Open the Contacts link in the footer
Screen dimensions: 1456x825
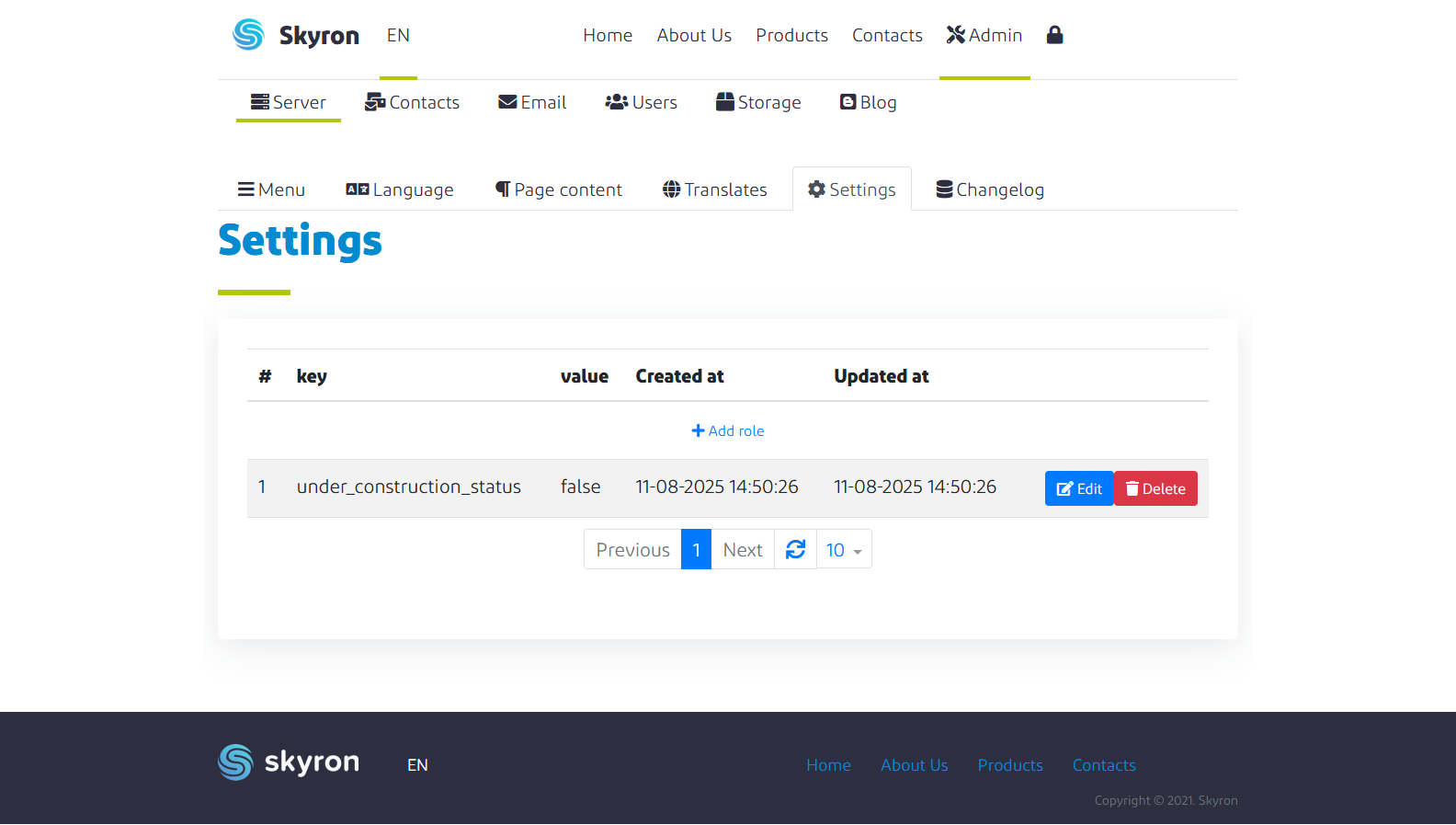point(1104,765)
